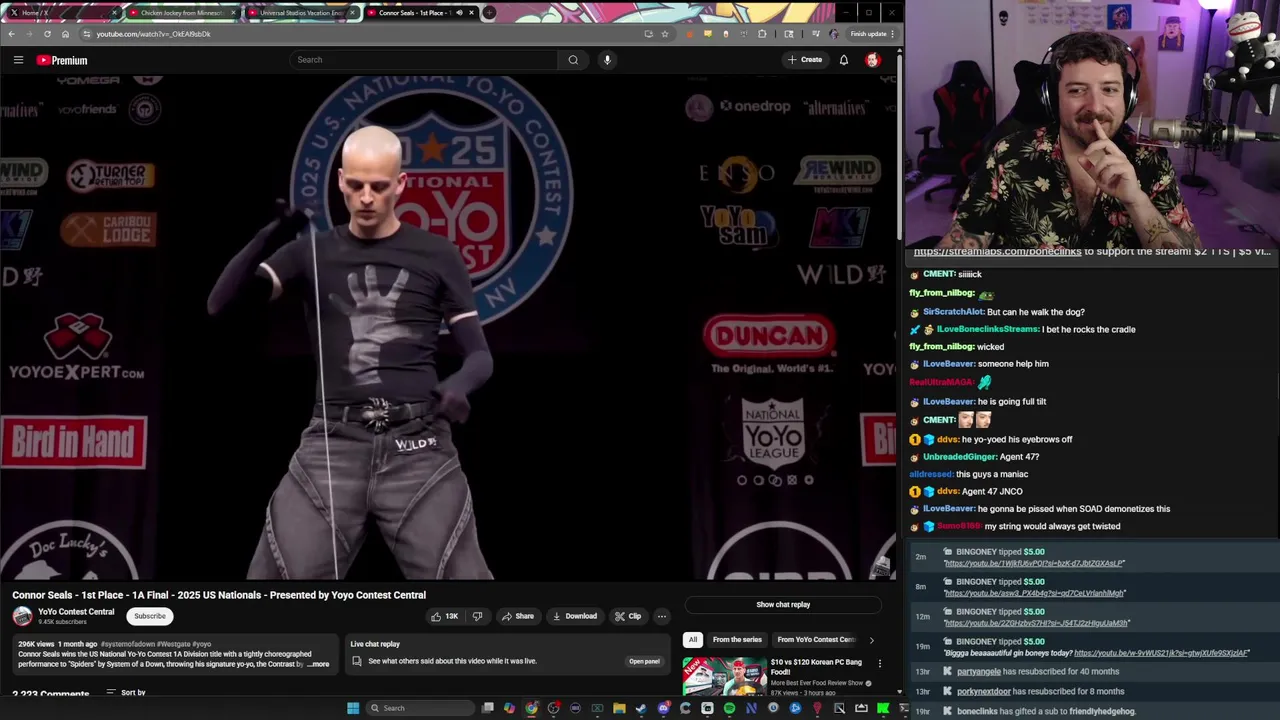Open the Windows Start menu
1280x720 pixels.
point(352,708)
